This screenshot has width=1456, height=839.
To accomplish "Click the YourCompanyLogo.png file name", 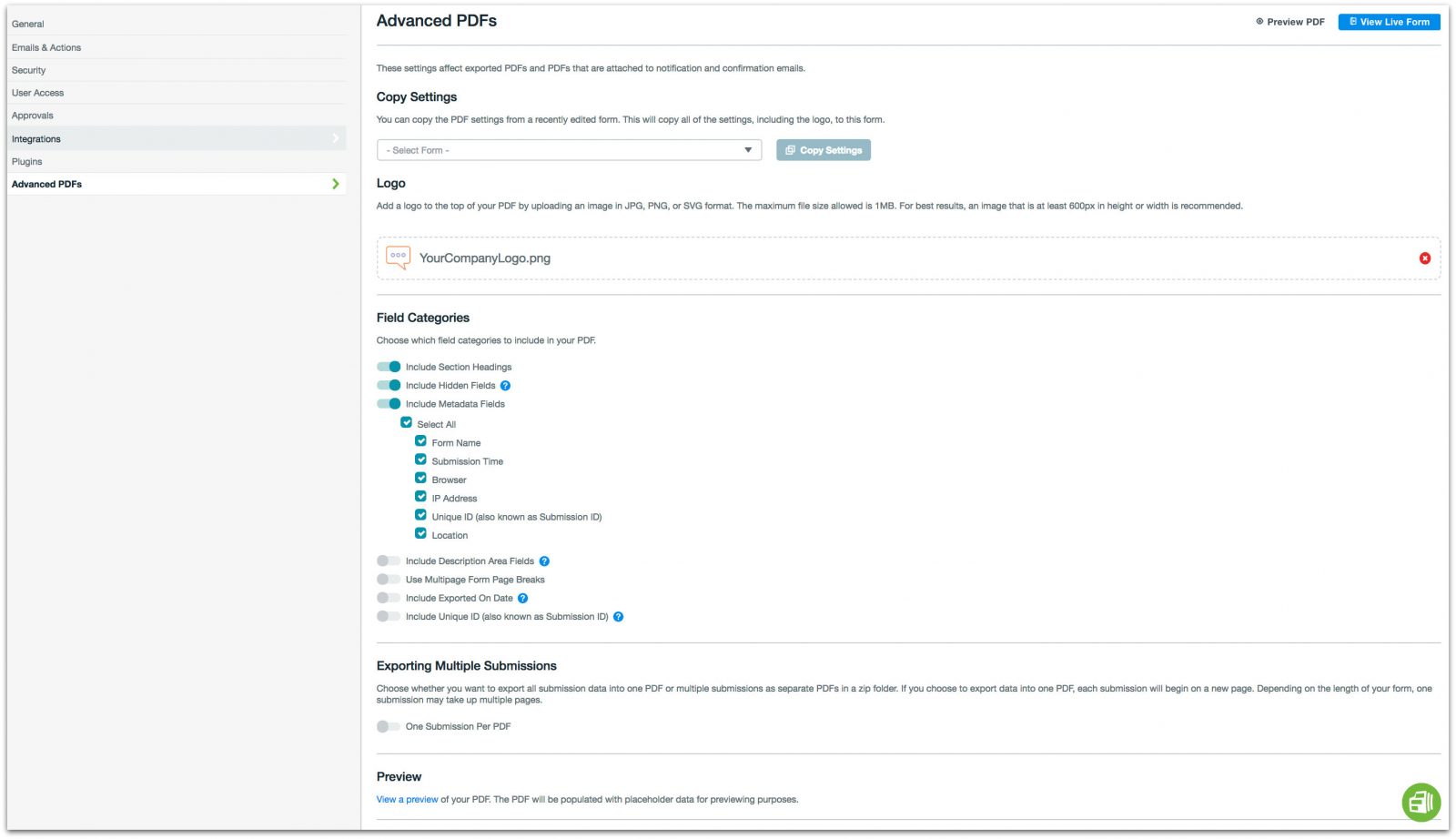I will [483, 258].
